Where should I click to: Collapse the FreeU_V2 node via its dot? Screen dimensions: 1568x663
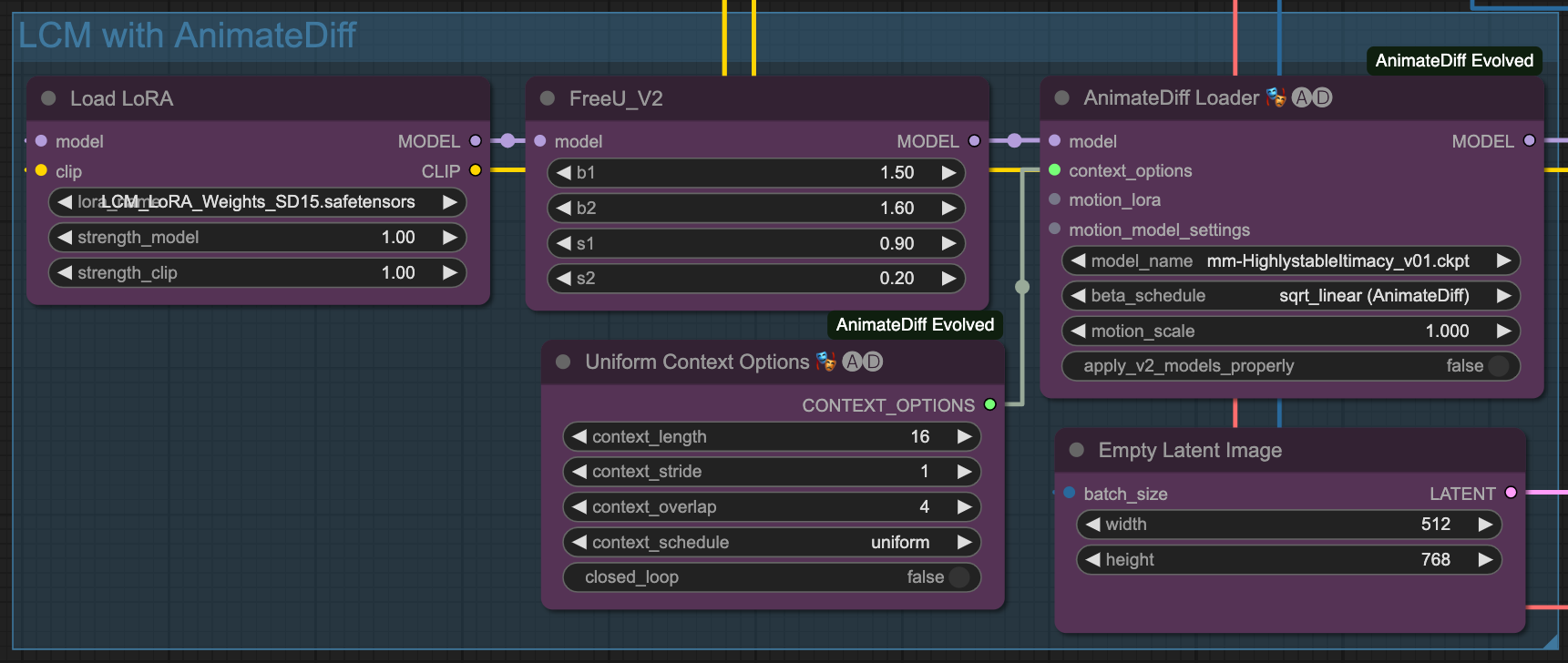(548, 98)
